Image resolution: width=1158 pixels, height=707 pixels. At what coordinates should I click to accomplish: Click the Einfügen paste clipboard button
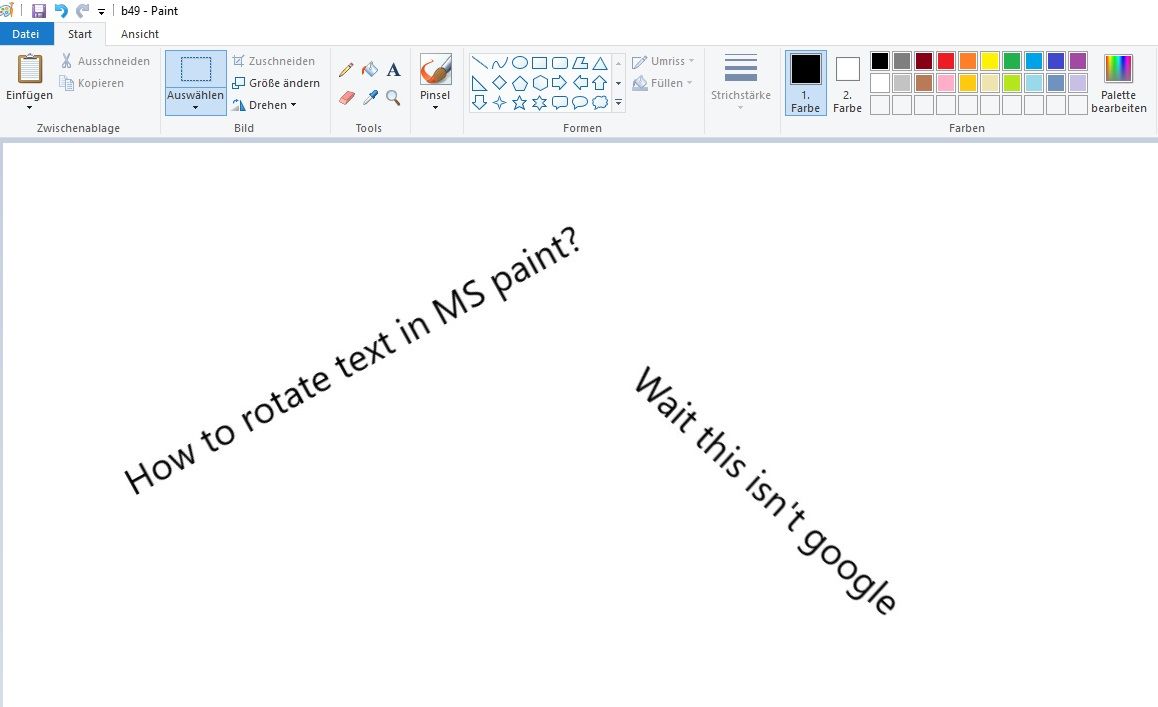[30, 69]
